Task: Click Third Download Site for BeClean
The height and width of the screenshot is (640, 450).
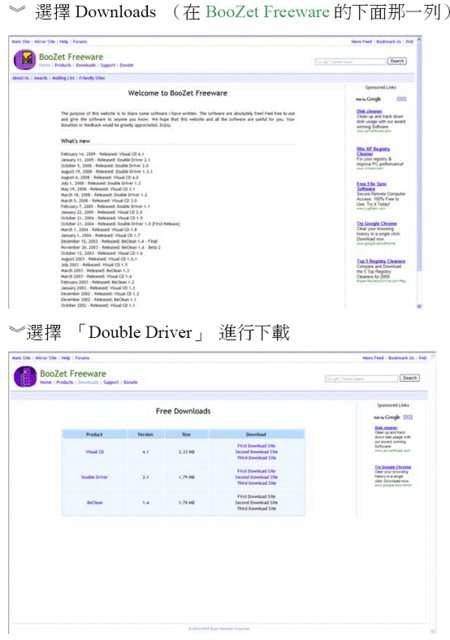Action: click(256, 509)
